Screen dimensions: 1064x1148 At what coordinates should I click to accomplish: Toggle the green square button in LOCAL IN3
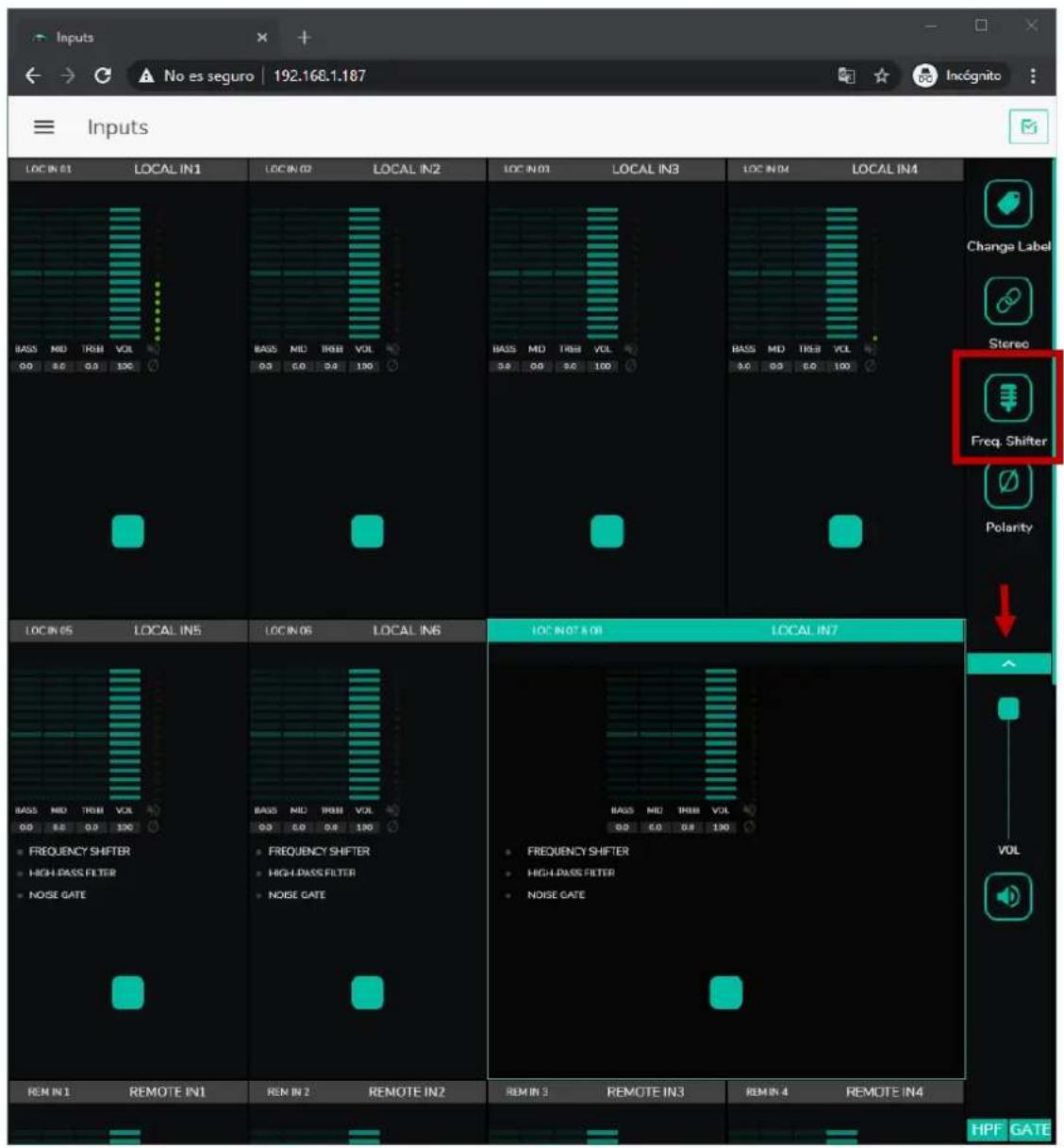[607, 531]
